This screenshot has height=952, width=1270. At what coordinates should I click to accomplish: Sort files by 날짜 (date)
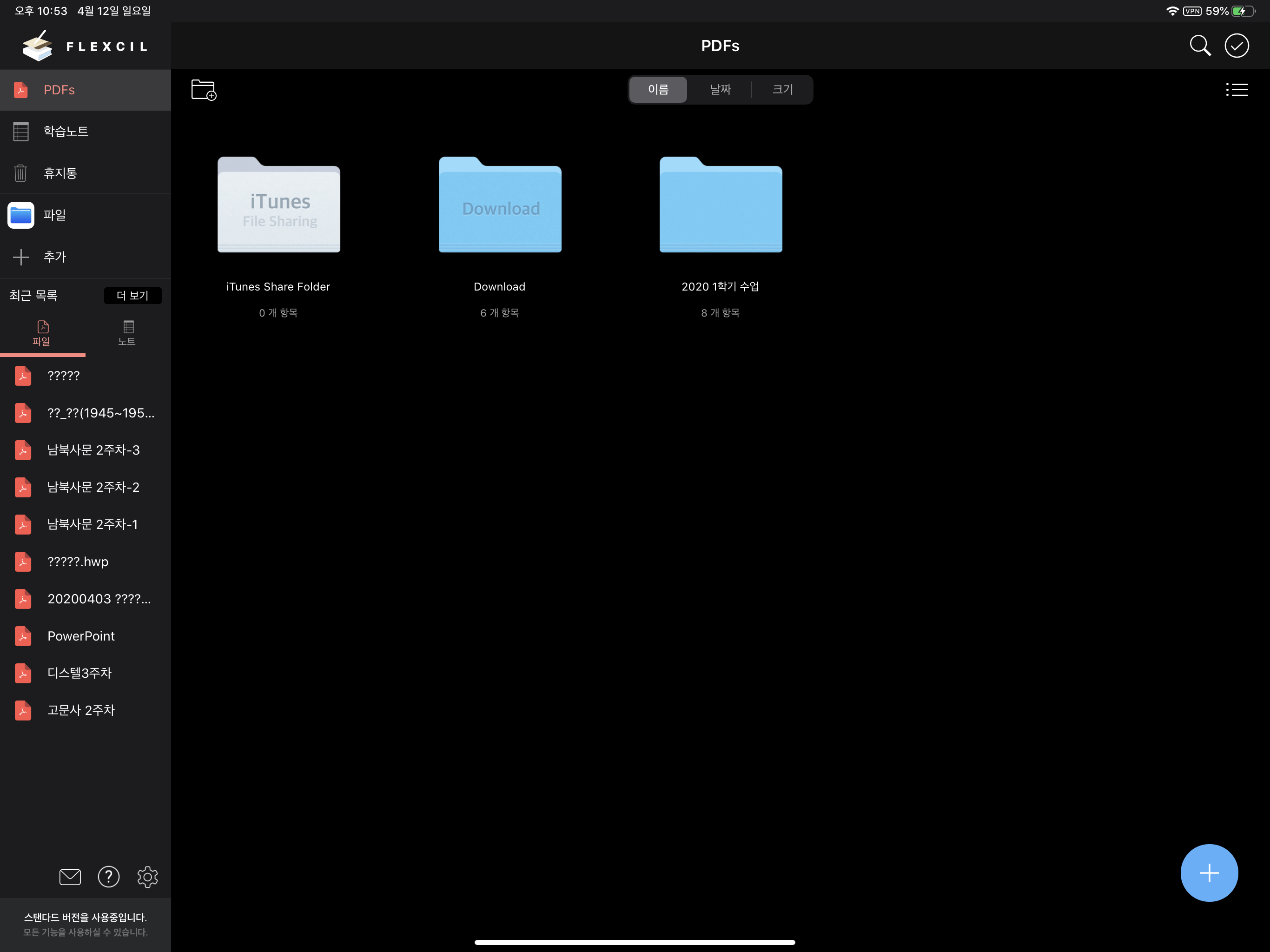tap(720, 90)
